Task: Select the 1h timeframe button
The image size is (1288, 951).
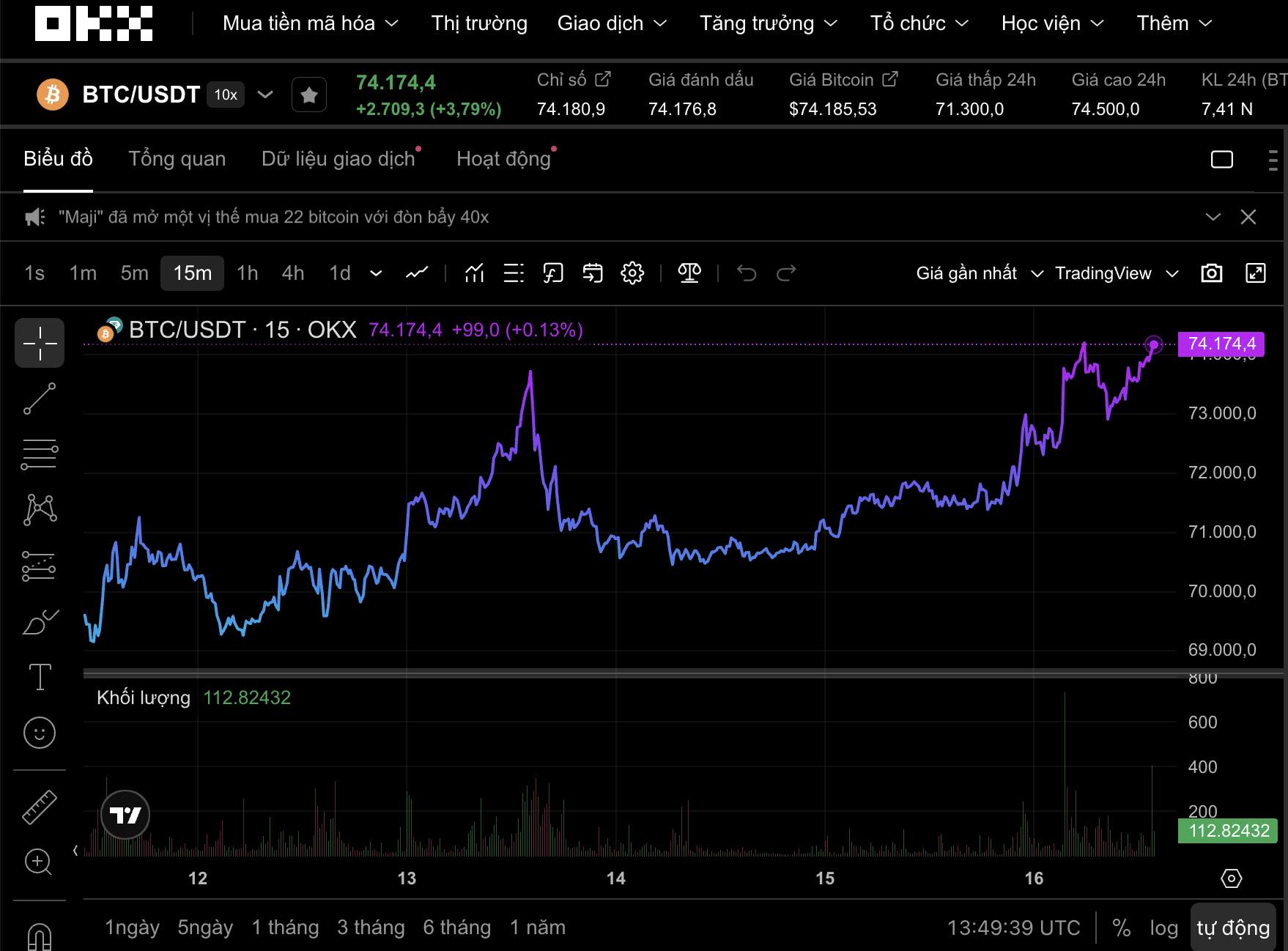Action: pos(247,273)
